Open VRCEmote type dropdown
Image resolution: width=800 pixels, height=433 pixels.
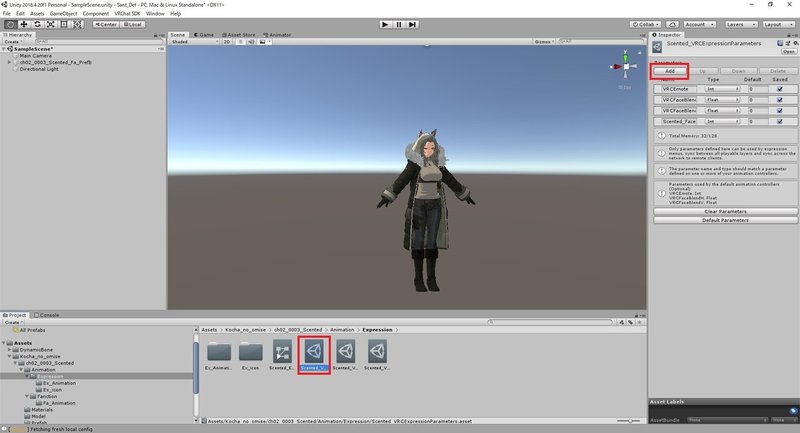tap(722, 89)
